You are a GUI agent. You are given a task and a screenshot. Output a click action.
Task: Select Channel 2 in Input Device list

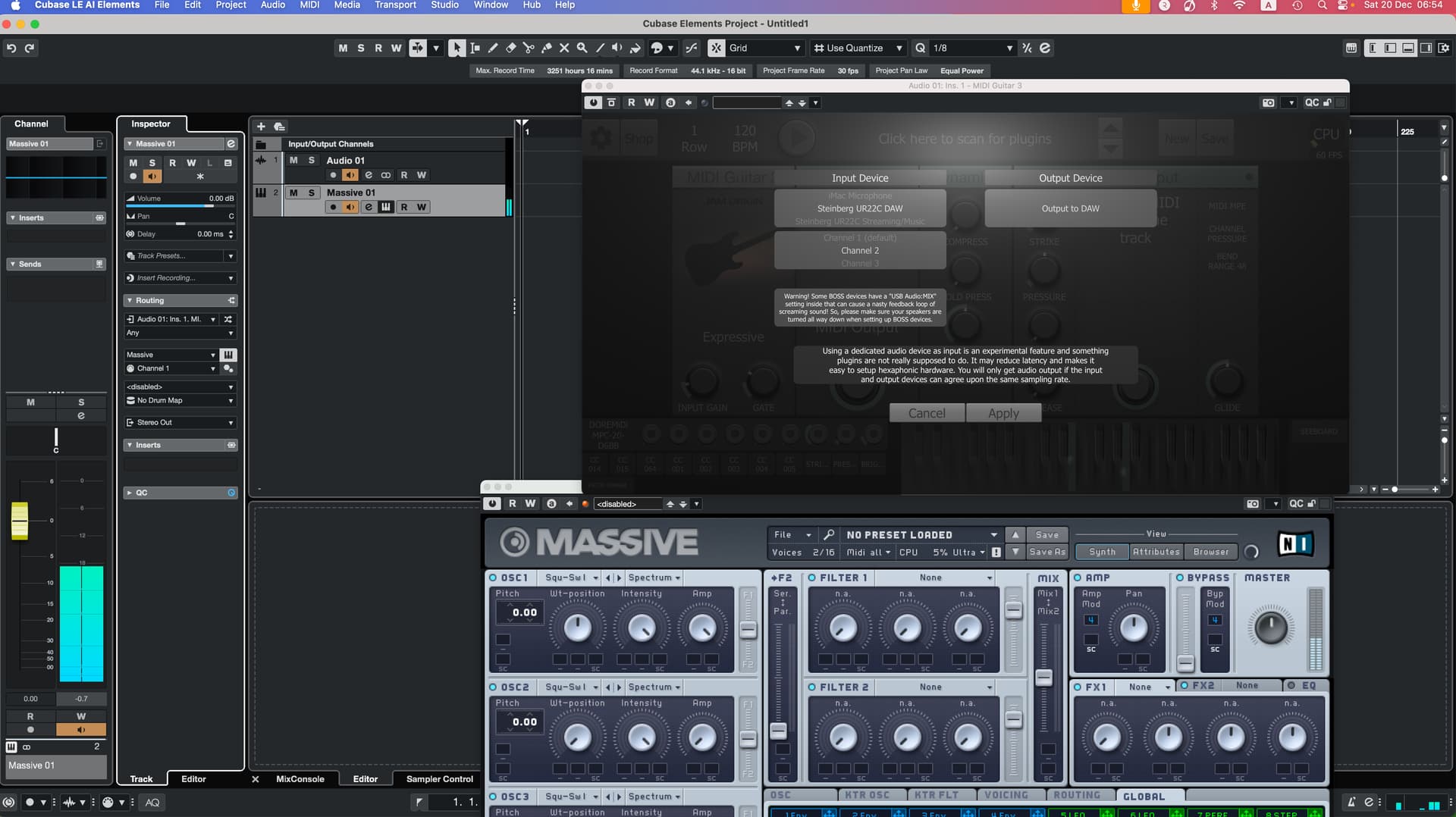(859, 251)
